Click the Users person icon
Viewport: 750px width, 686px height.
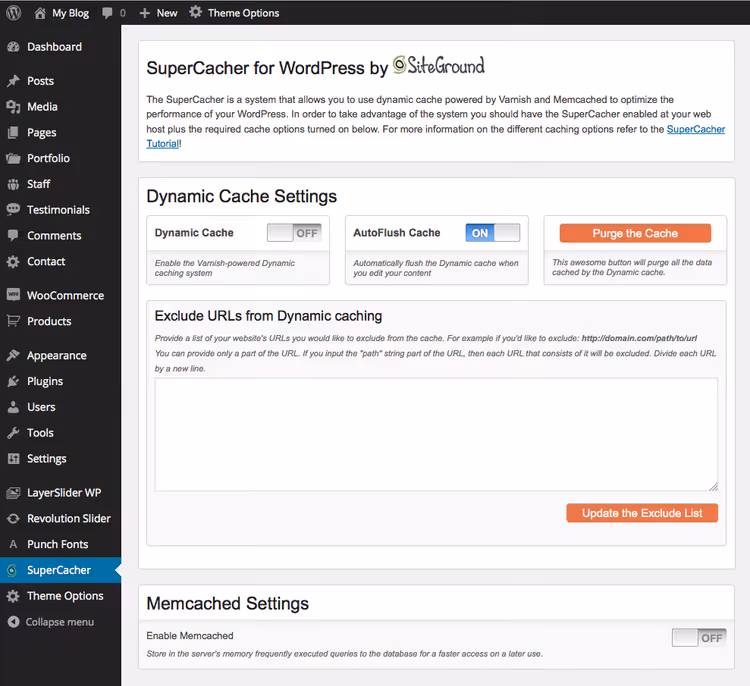[13, 407]
